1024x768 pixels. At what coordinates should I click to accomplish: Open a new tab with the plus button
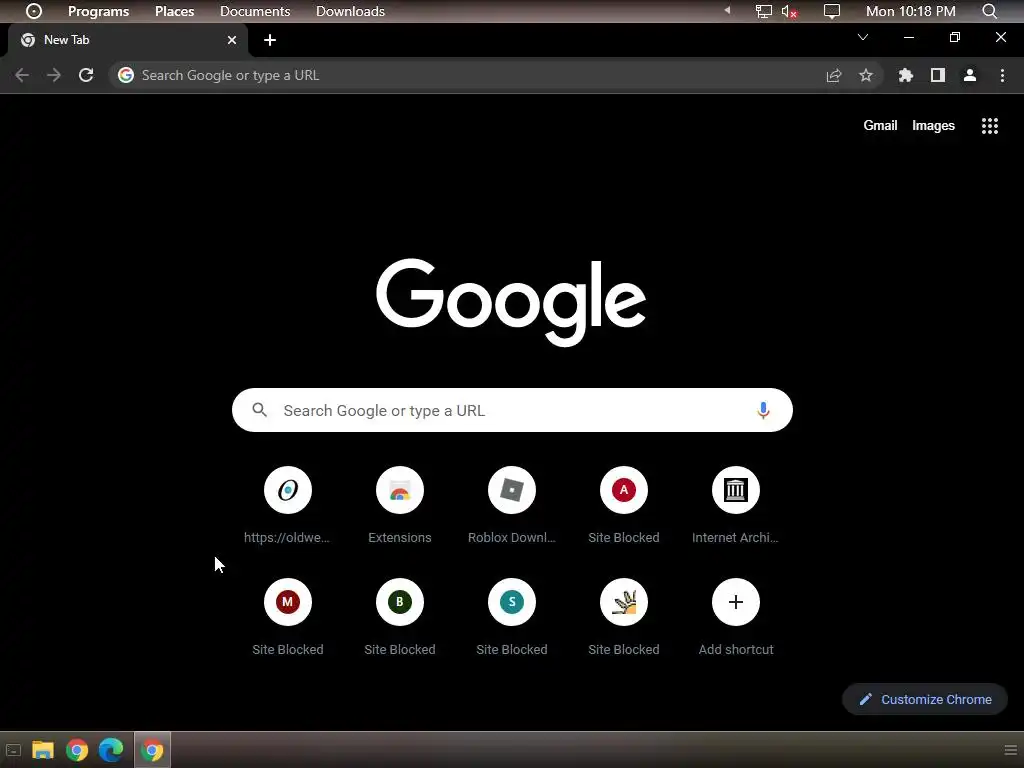coord(270,40)
